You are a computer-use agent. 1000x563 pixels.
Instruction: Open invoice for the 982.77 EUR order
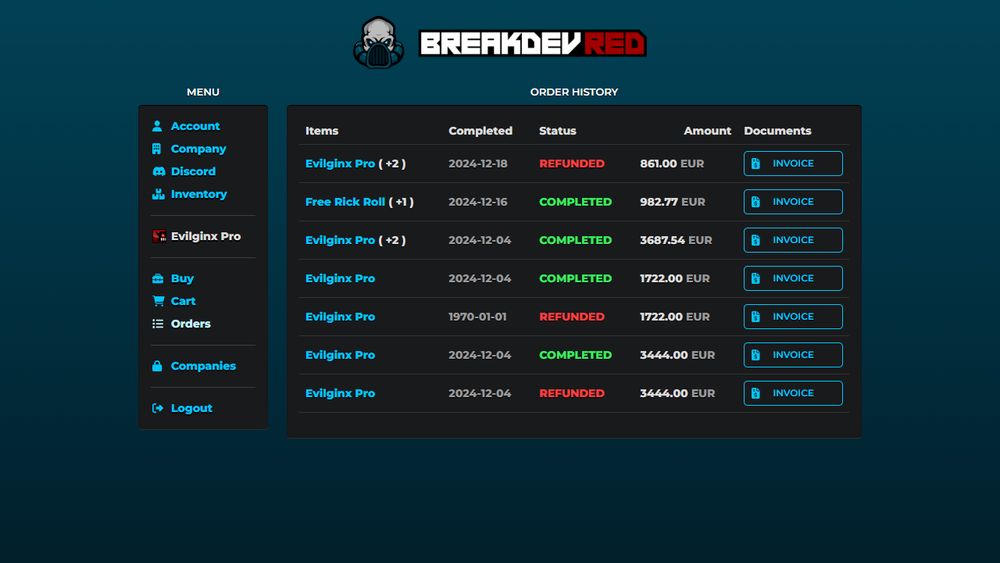pos(793,201)
